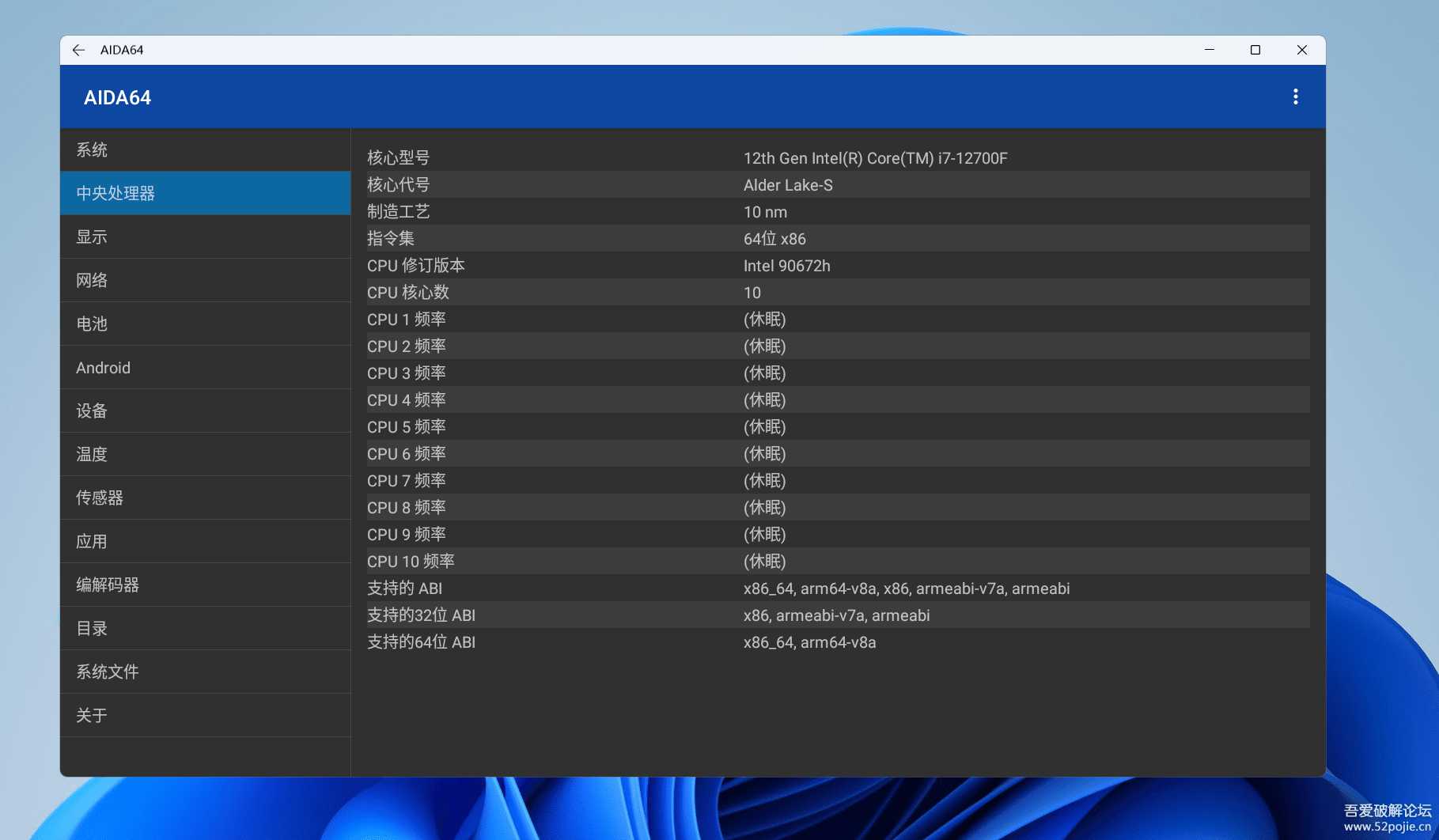This screenshot has width=1439, height=840.
Task: Open the 关于 (About) page
Action: point(90,715)
